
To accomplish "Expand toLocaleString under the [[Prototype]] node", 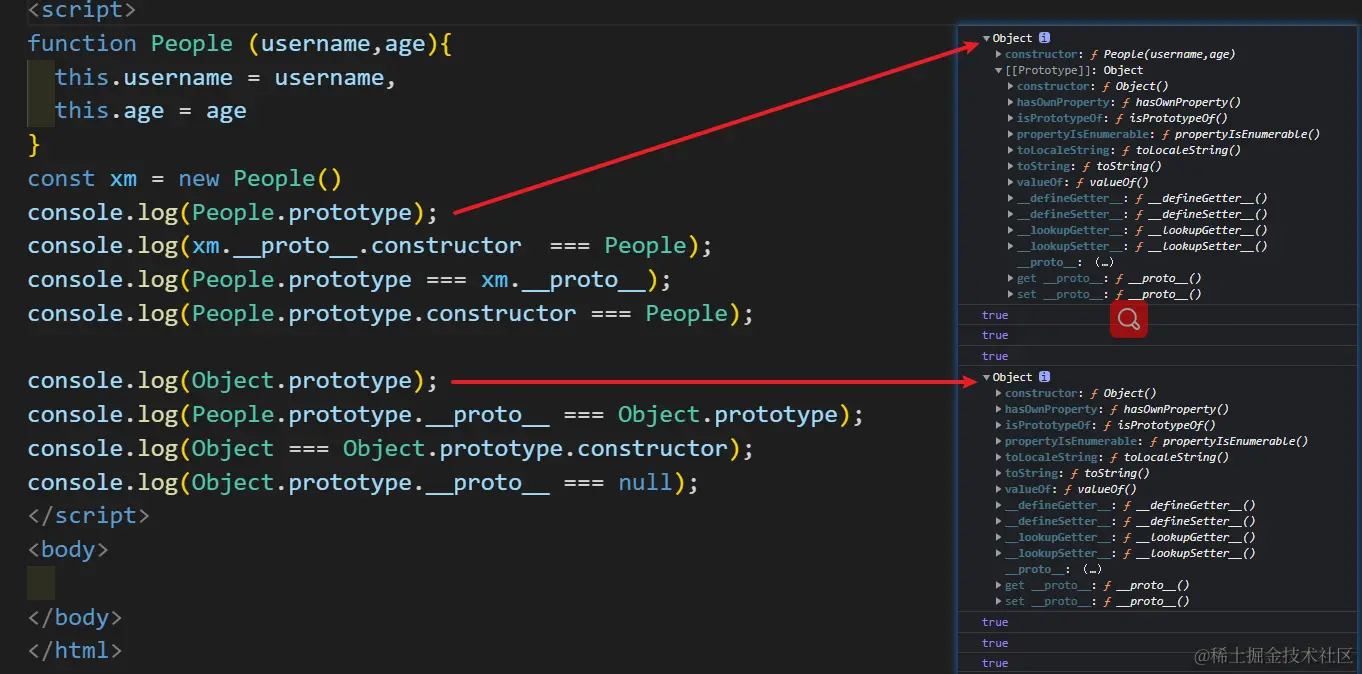I will [1011, 150].
